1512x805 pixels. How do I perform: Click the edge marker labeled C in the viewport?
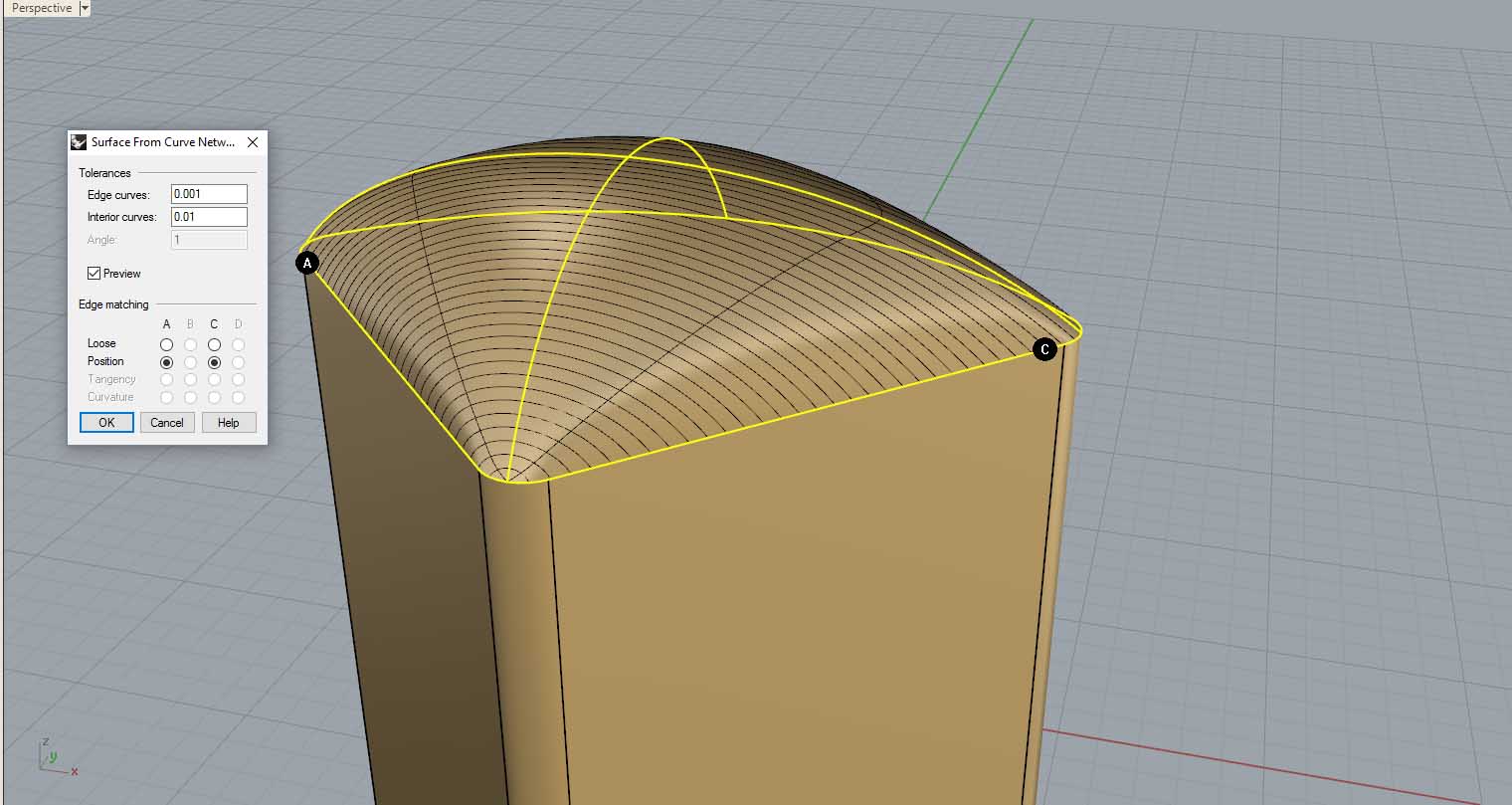coord(1044,349)
